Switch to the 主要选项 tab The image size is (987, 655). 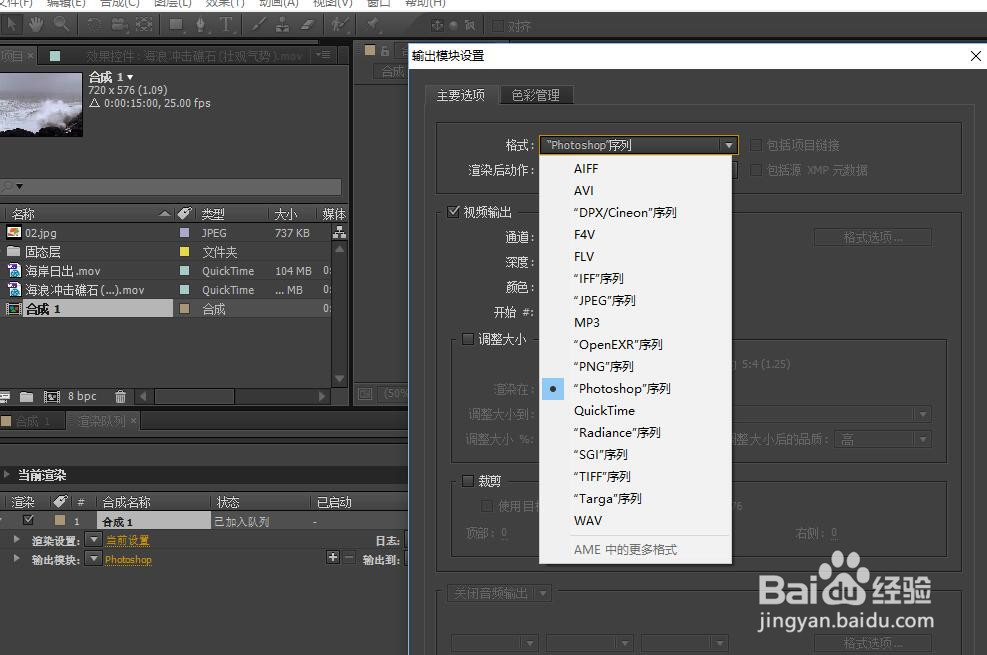[461, 95]
